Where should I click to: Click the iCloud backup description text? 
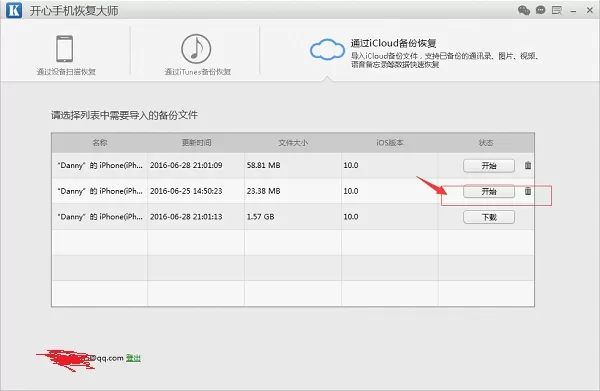click(445, 60)
